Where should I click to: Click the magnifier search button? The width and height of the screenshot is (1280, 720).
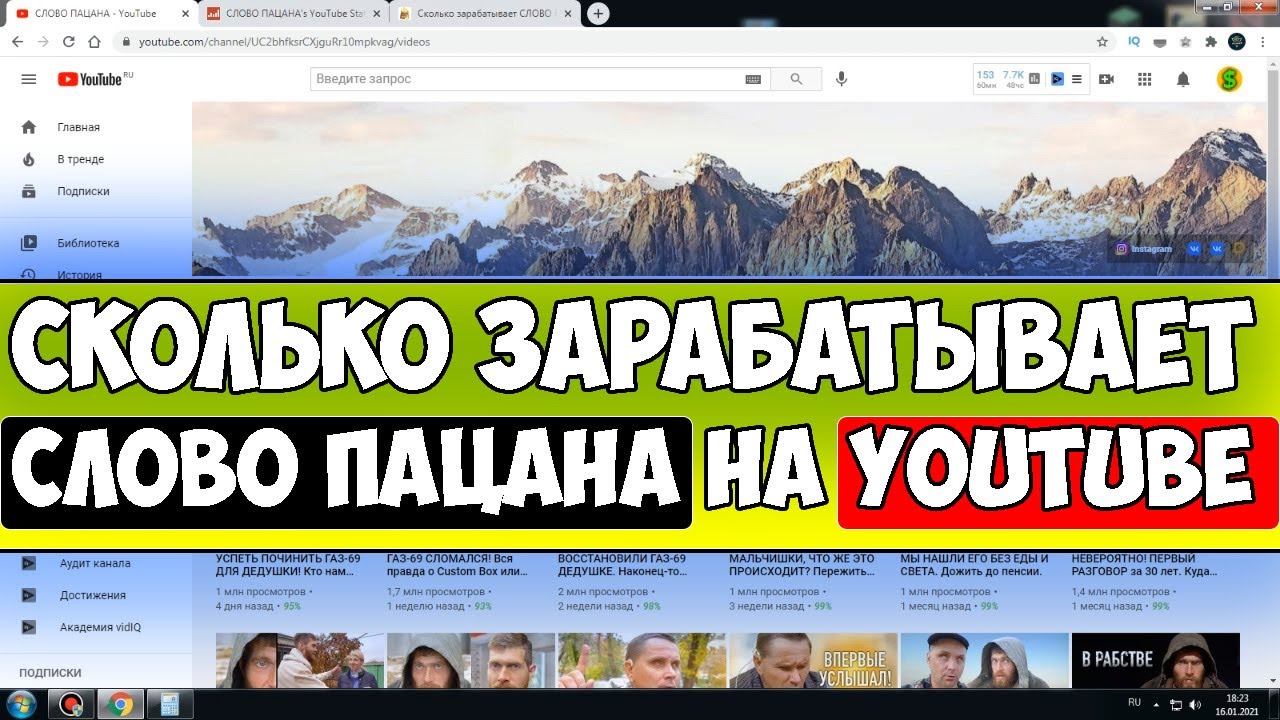coord(796,79)
